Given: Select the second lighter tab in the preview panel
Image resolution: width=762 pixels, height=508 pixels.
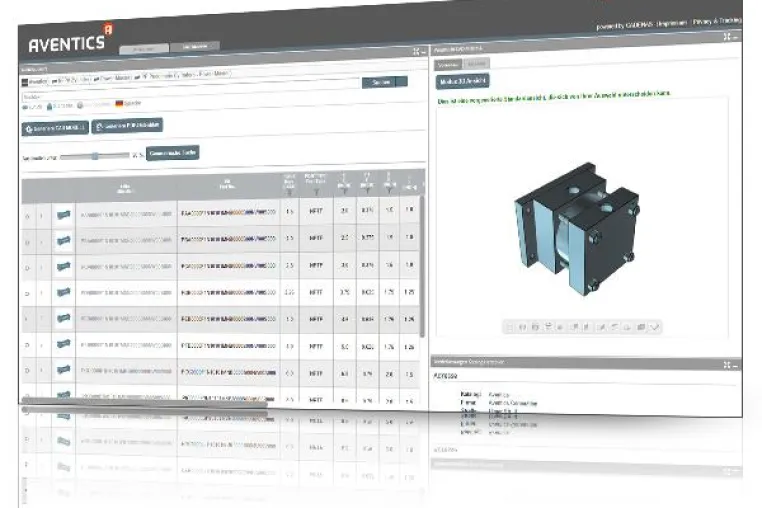Looking at the screenshot, I should coord(476,64).
